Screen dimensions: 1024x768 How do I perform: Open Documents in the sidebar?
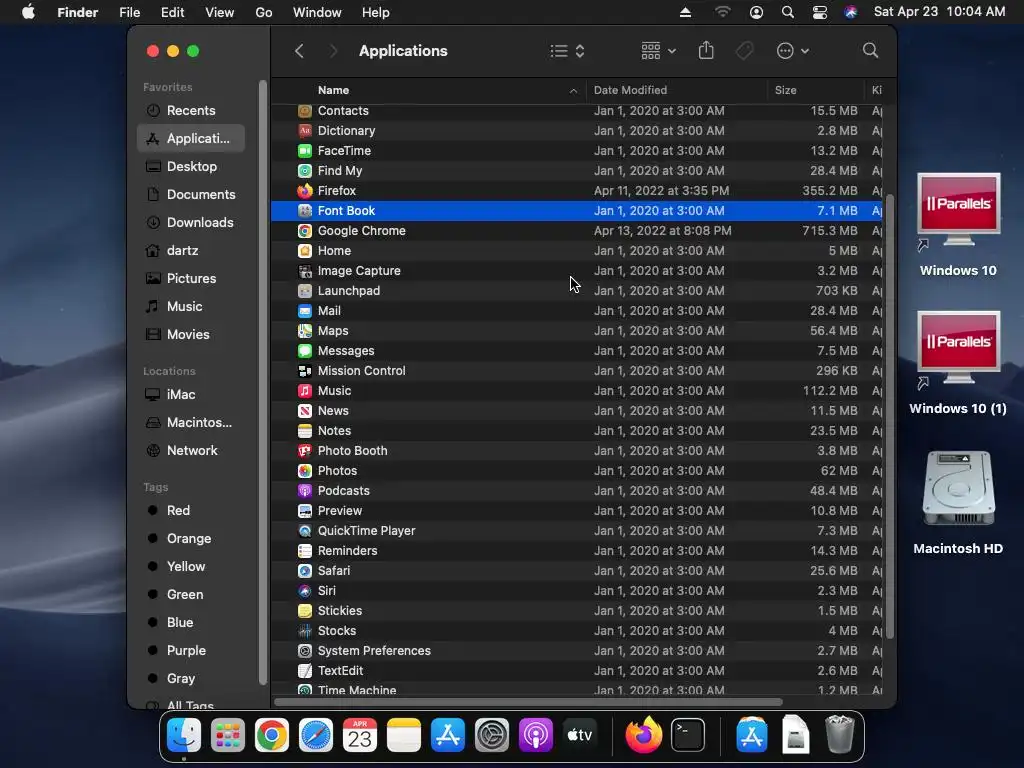click(x=191, y=195)
